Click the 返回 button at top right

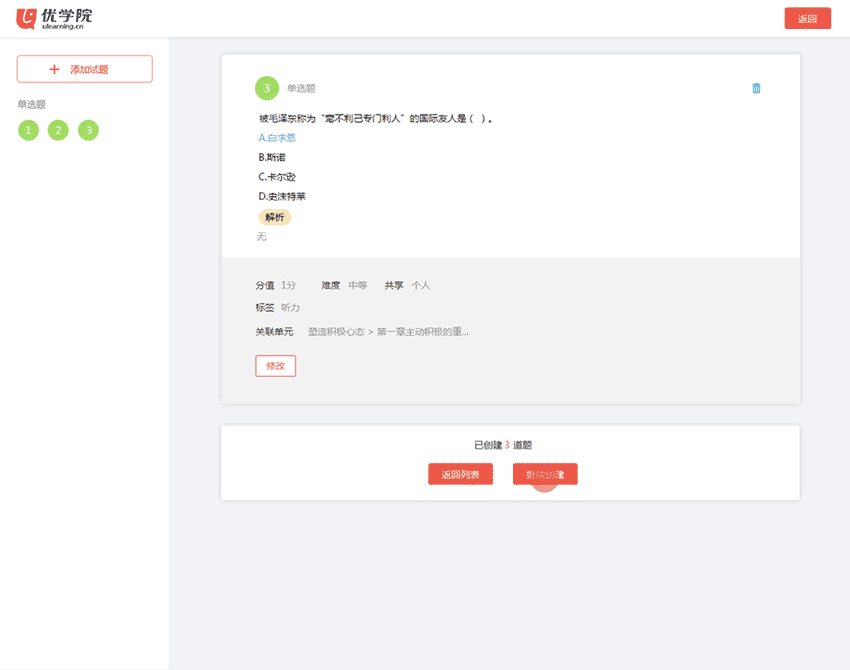click(807, 18)
